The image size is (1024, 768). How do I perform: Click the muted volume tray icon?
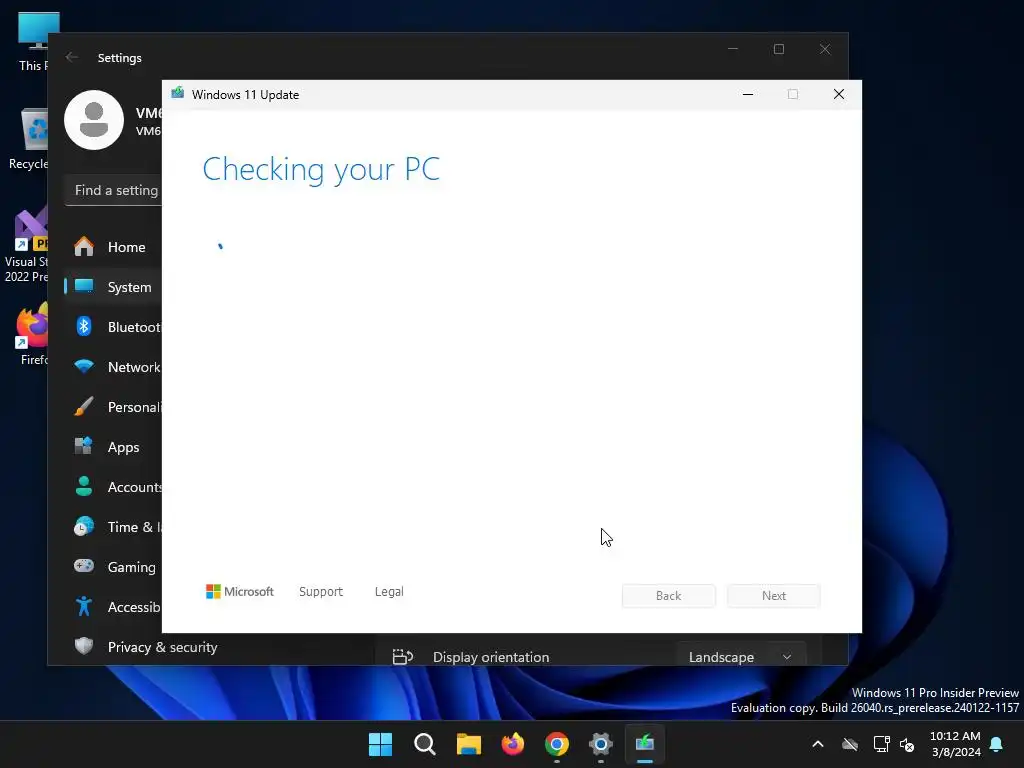click(907, 744)
